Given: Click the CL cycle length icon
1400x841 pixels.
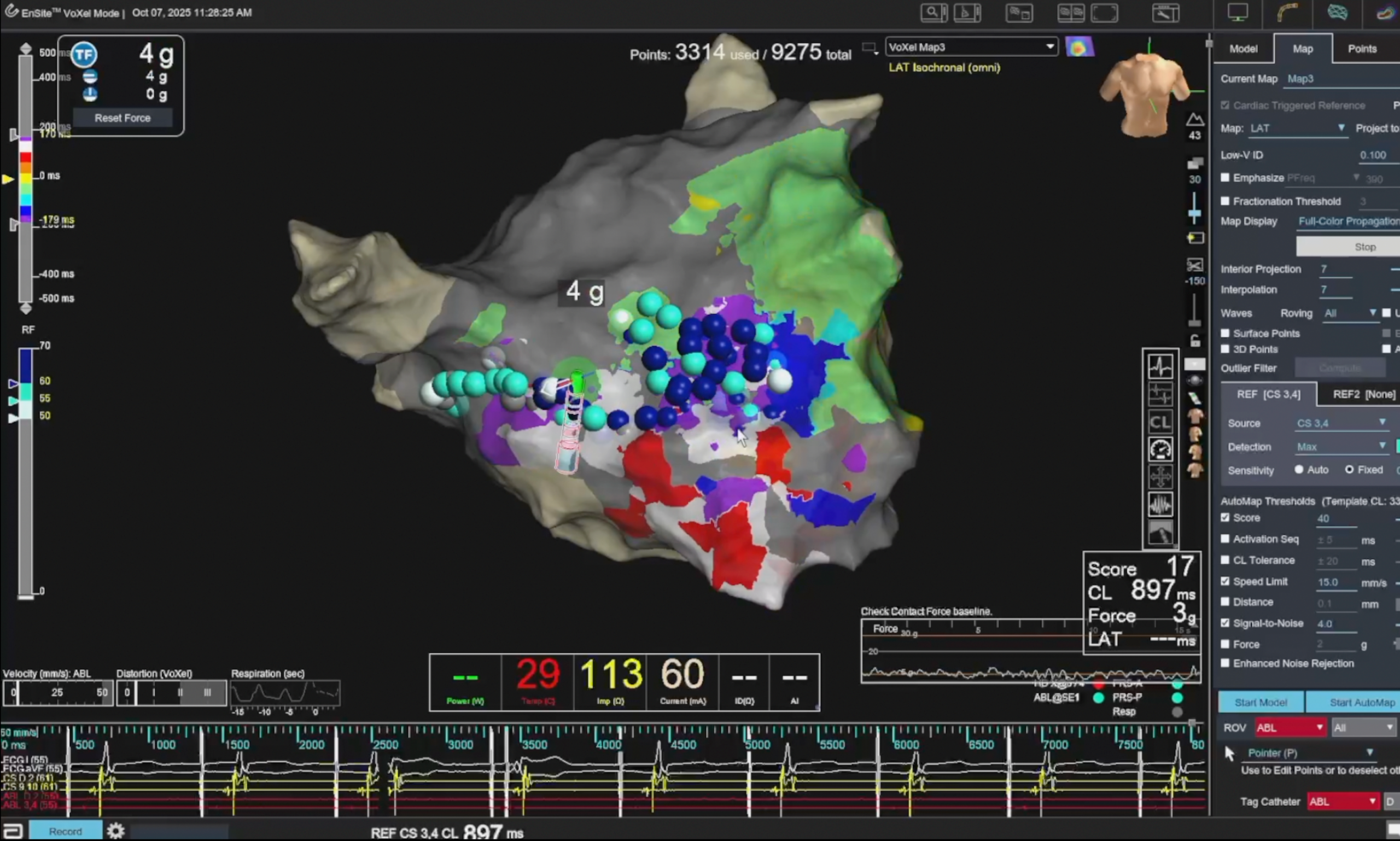Looking at the screenshot, I should point(1160,422).
